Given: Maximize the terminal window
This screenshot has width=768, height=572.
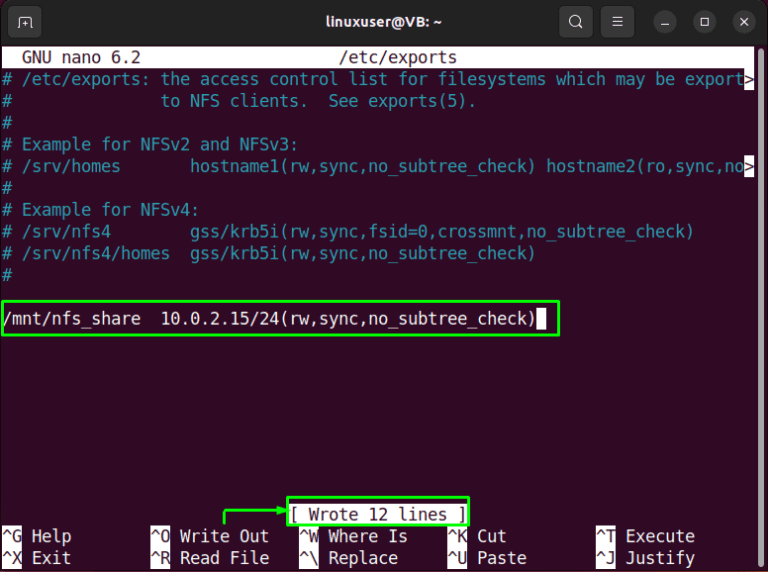Looking at the screenshot, I should click(x=705, y=21).
